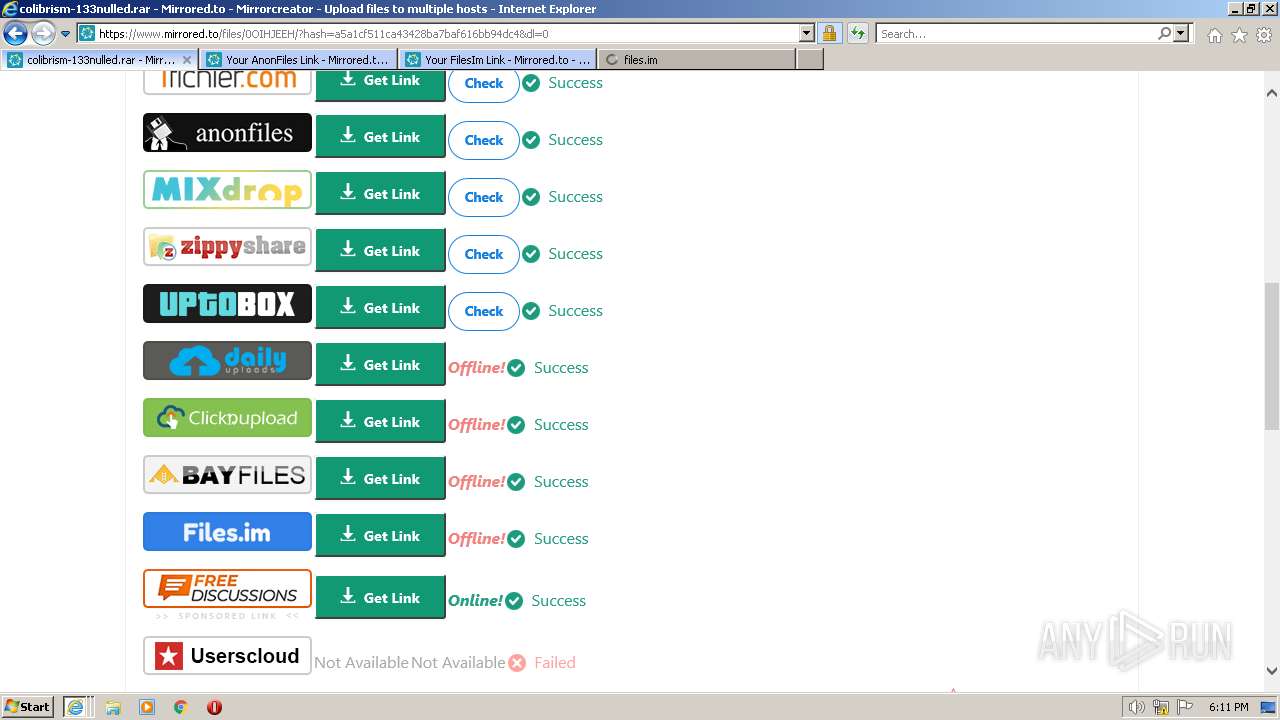The image size is (1280, 720).
Task: Click the Free Discussions sponsored logo
Action: [227, 589]
